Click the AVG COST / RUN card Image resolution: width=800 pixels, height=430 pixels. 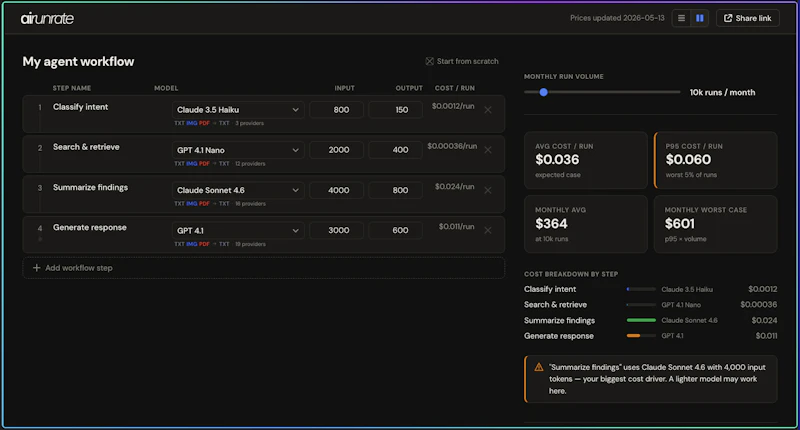586,160
